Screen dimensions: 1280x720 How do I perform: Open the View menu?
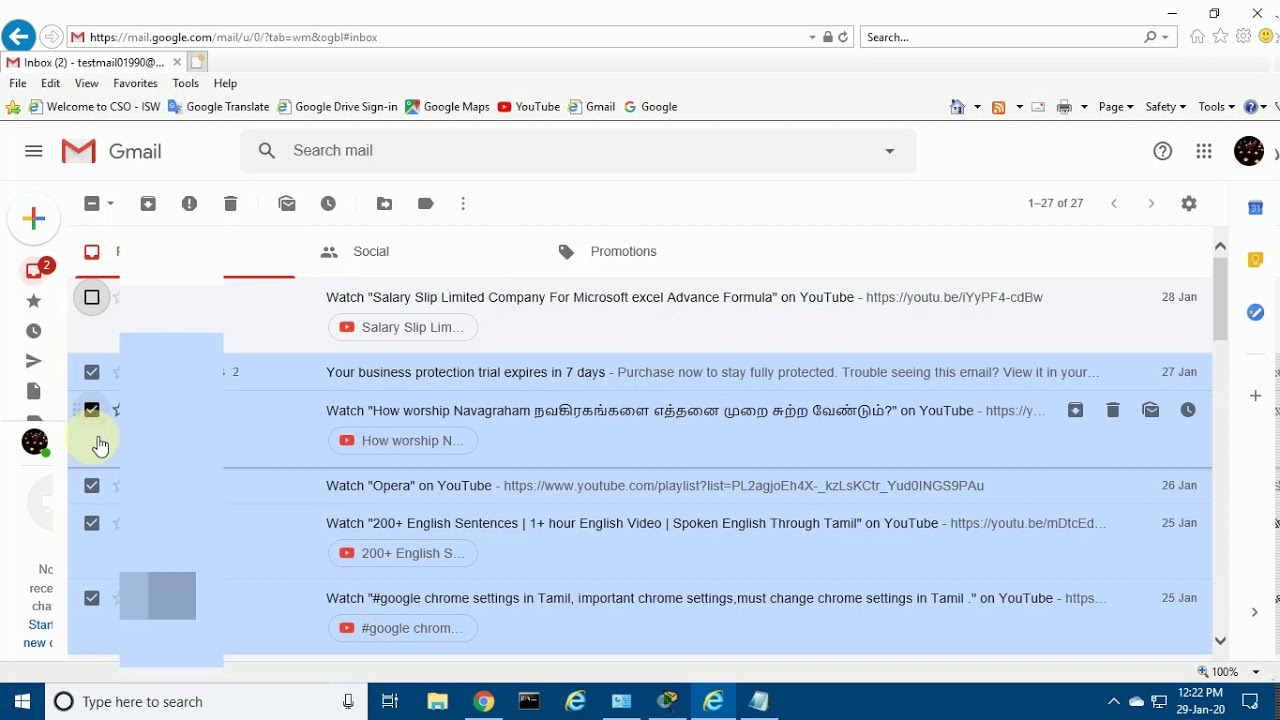(86, 84)
